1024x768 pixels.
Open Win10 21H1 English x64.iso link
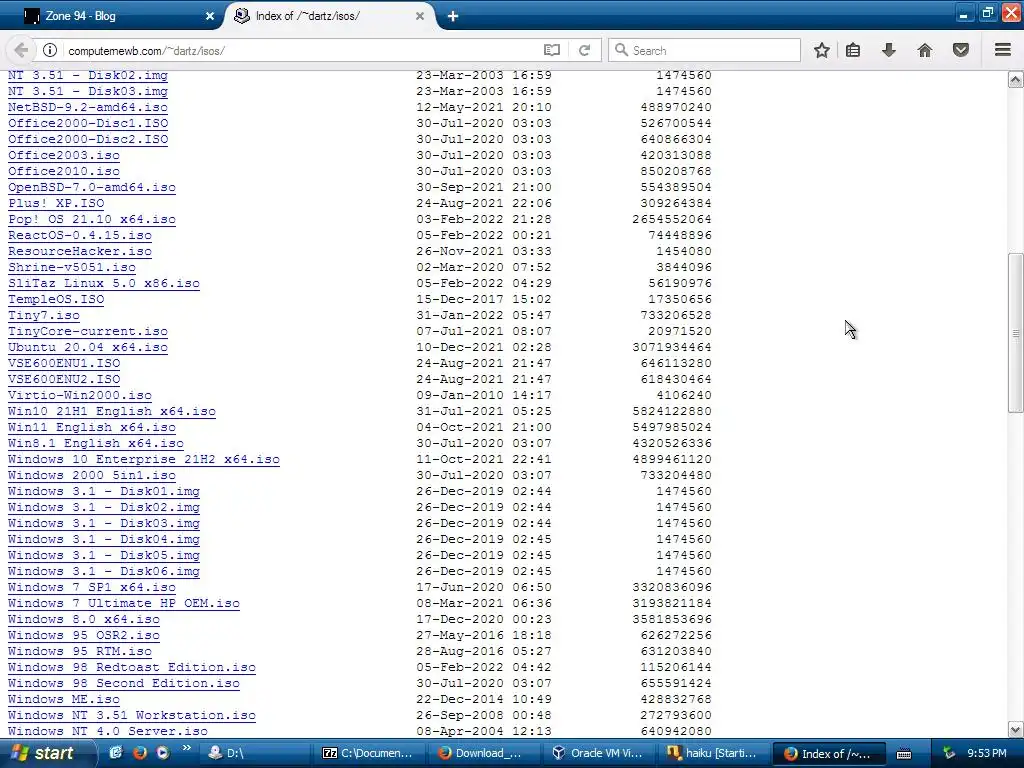[x=112, y=411]
